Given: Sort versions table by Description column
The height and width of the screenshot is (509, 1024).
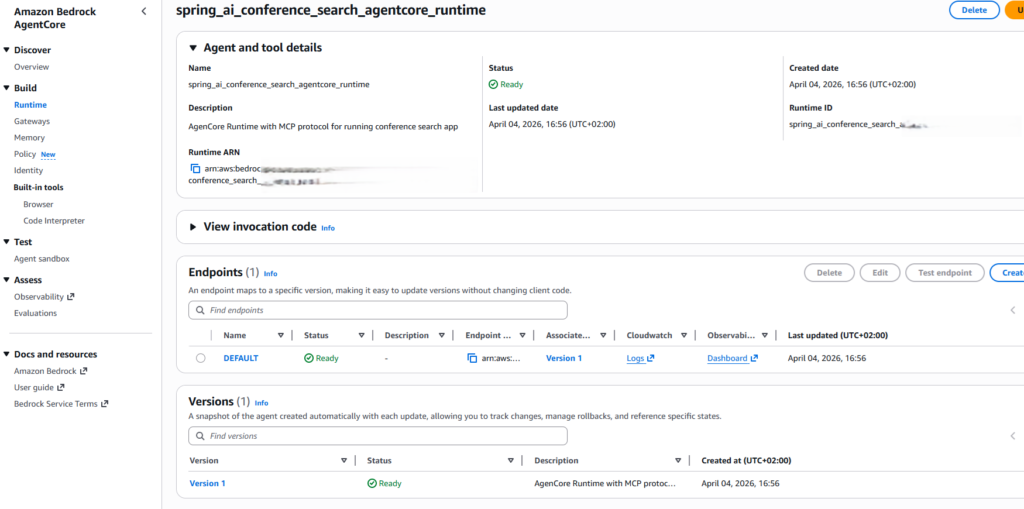Looking at the screenshot, I should [x=678, y=461].
